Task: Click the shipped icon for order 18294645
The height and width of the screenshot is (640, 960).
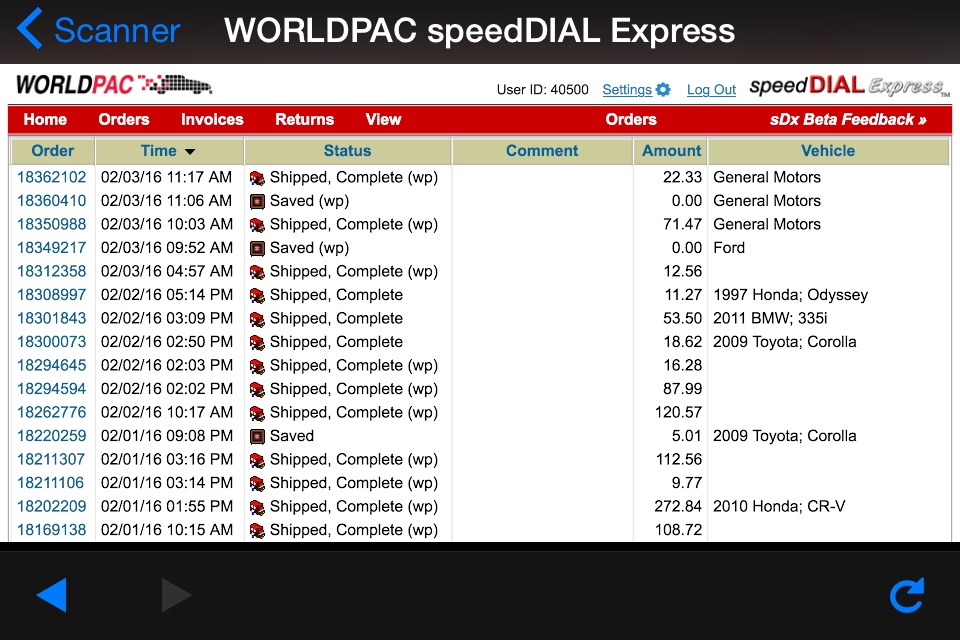Action: 258,366
